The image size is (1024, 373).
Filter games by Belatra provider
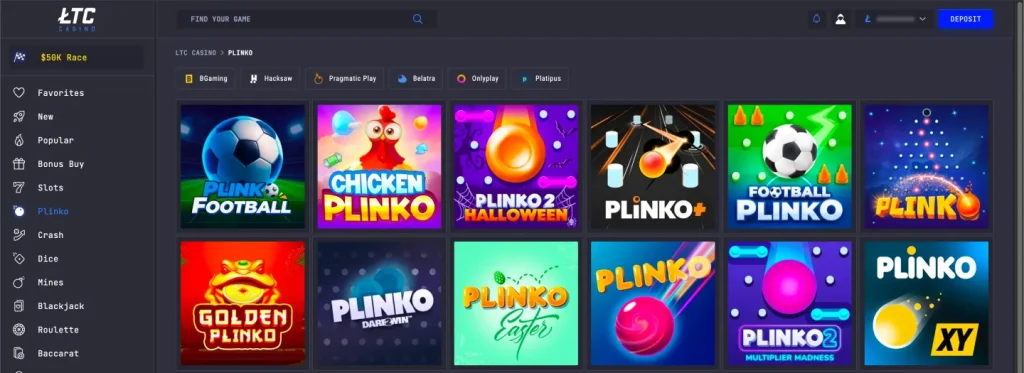pos(416,78)
